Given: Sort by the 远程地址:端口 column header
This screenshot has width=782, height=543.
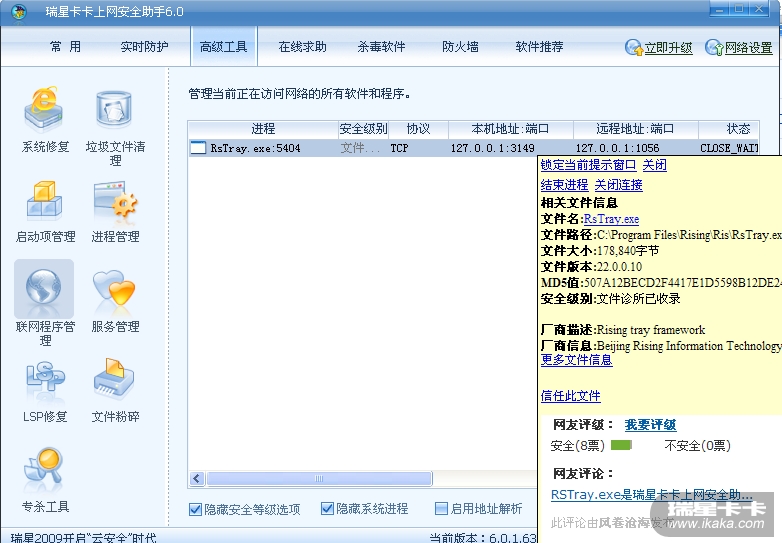Looking at the screenshot, I should (635, 129).
